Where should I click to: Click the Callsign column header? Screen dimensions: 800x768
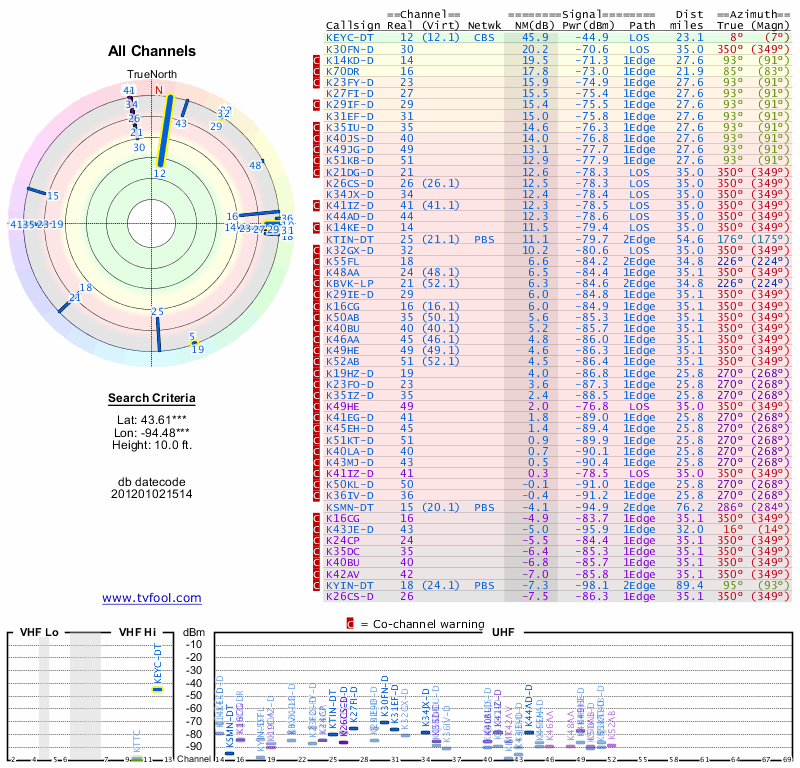point(353,25)
